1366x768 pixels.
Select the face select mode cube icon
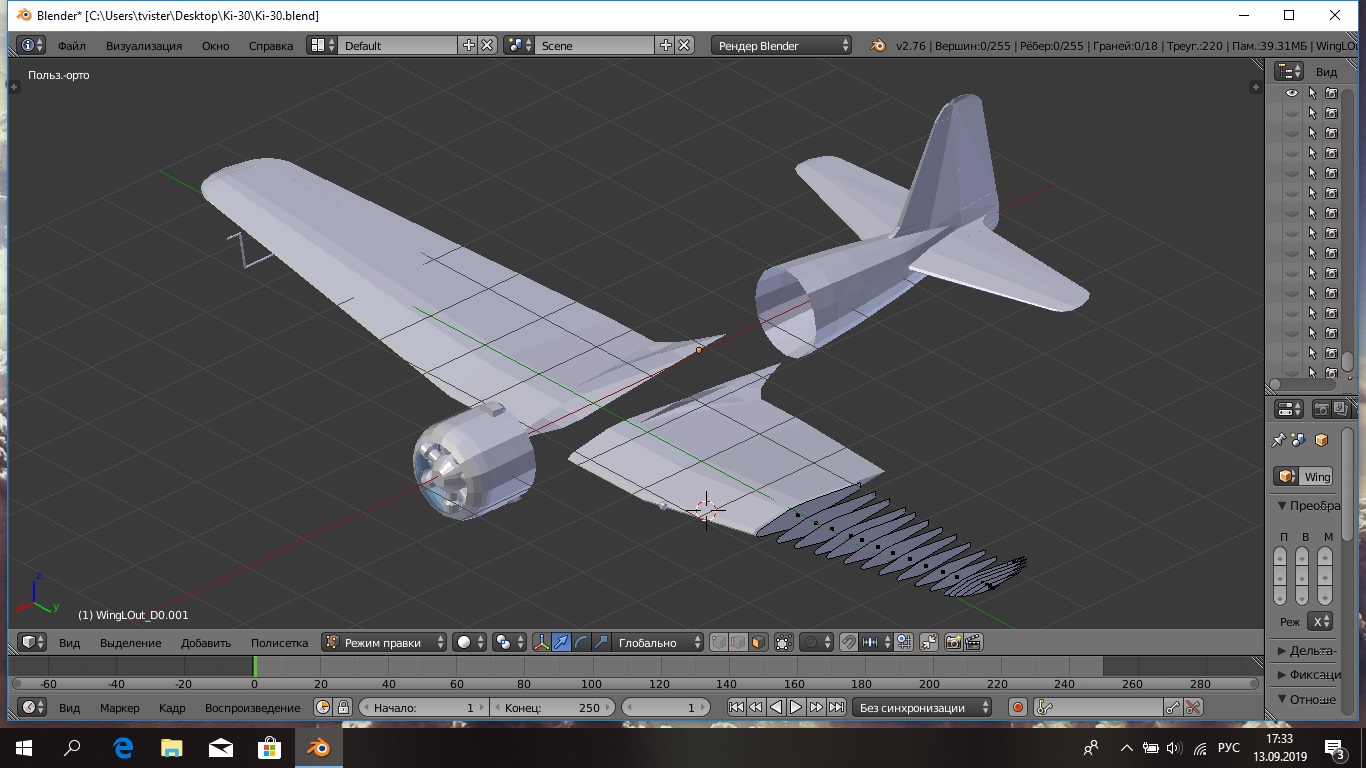(758, 643)
